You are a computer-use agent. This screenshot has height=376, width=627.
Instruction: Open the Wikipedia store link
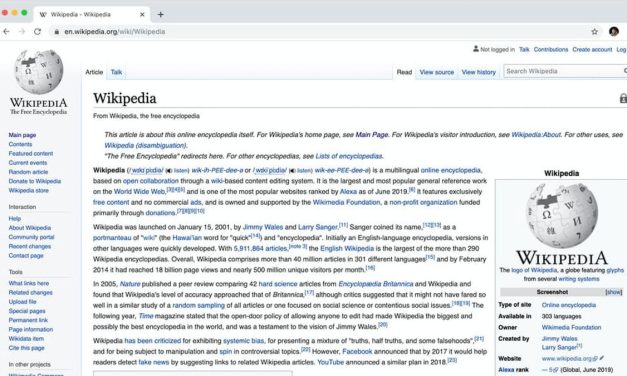(x=28, y=190)
